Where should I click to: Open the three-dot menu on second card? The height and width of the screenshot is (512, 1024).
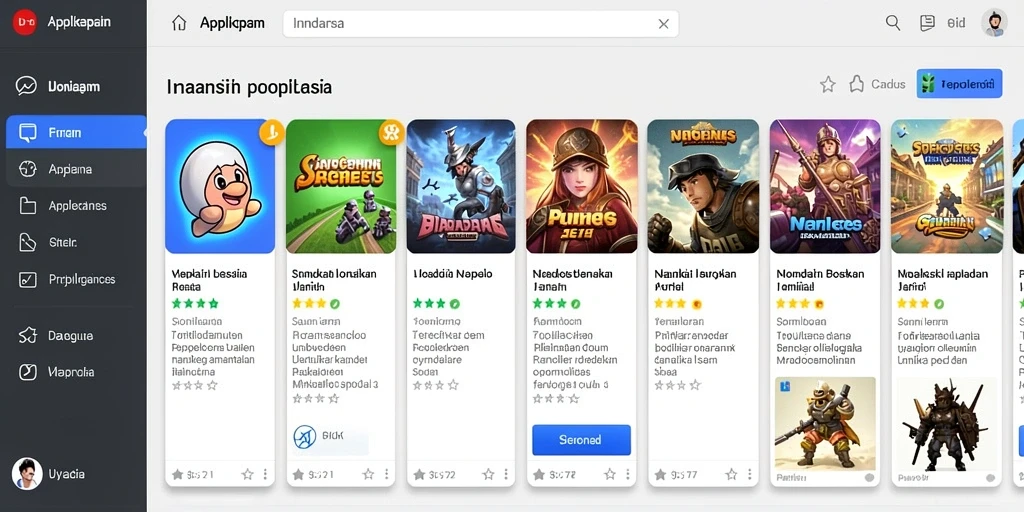point(386,474)
